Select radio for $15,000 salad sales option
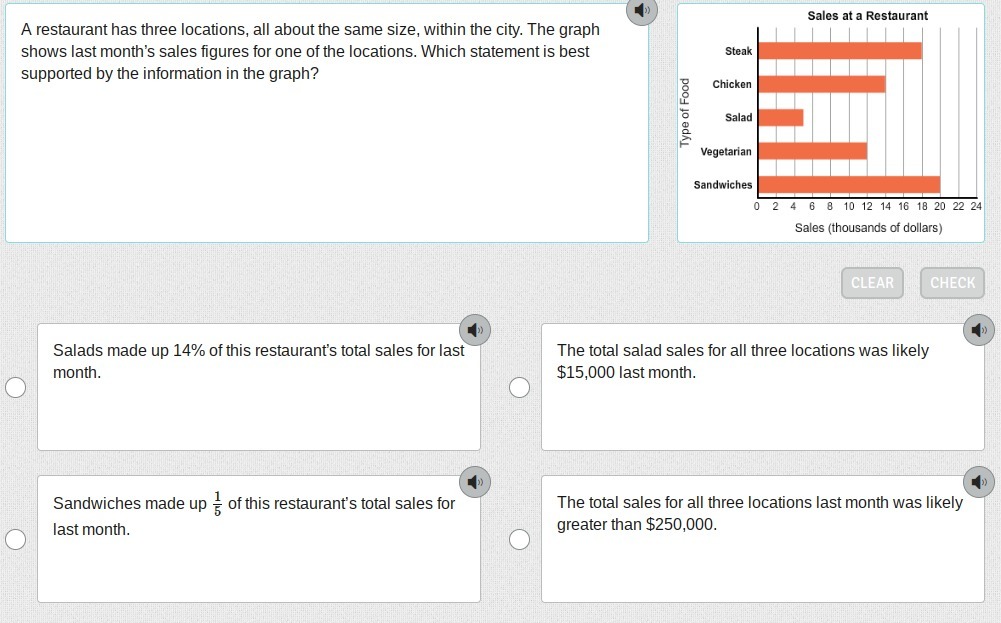Screen dimensions: 1001x623 click(x=519, y=388)
